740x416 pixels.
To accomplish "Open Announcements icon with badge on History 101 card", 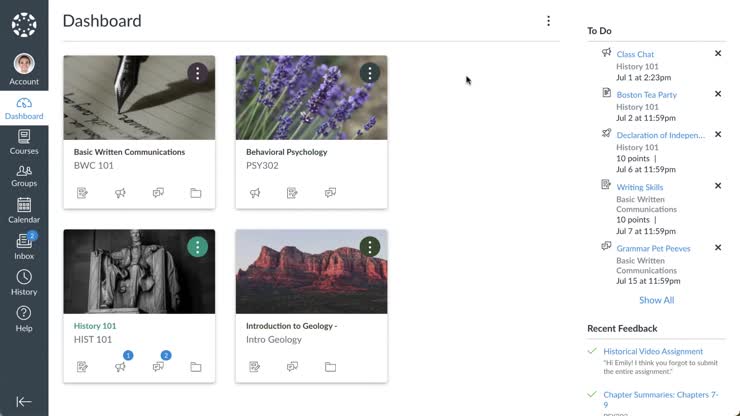I will (x=120, y=366).
